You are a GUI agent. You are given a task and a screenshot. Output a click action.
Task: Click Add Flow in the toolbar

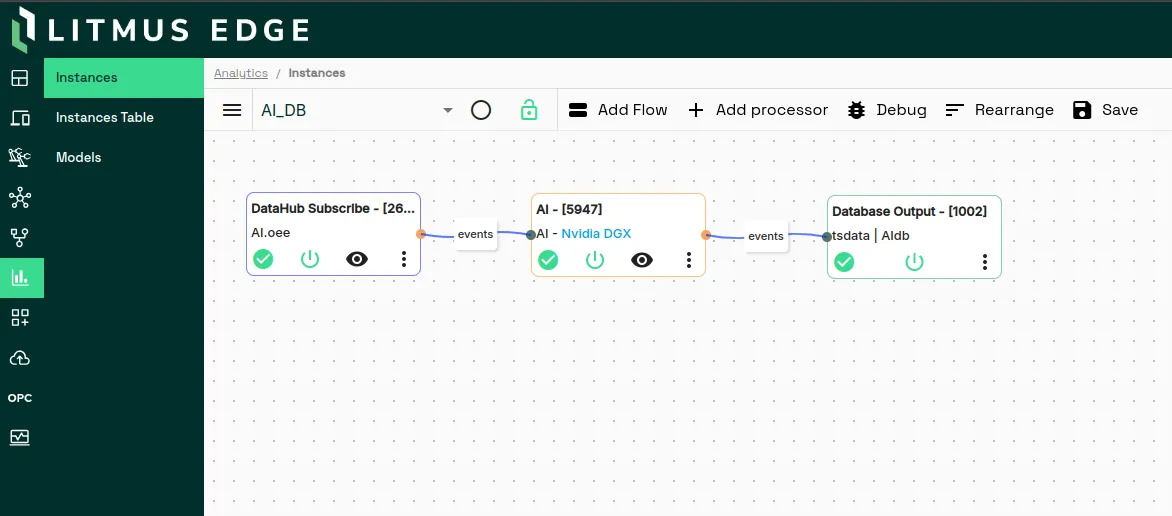point(618,110)
